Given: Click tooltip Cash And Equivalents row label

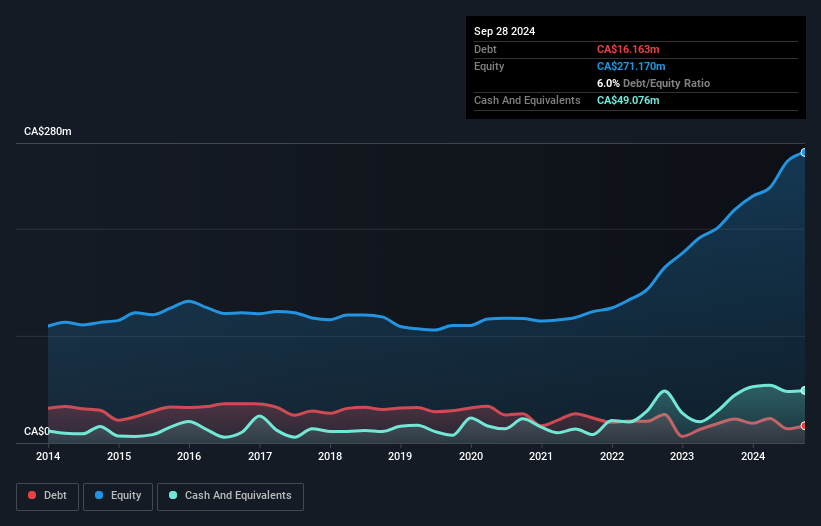Looking at the screenshot, I should pos(527,100).
